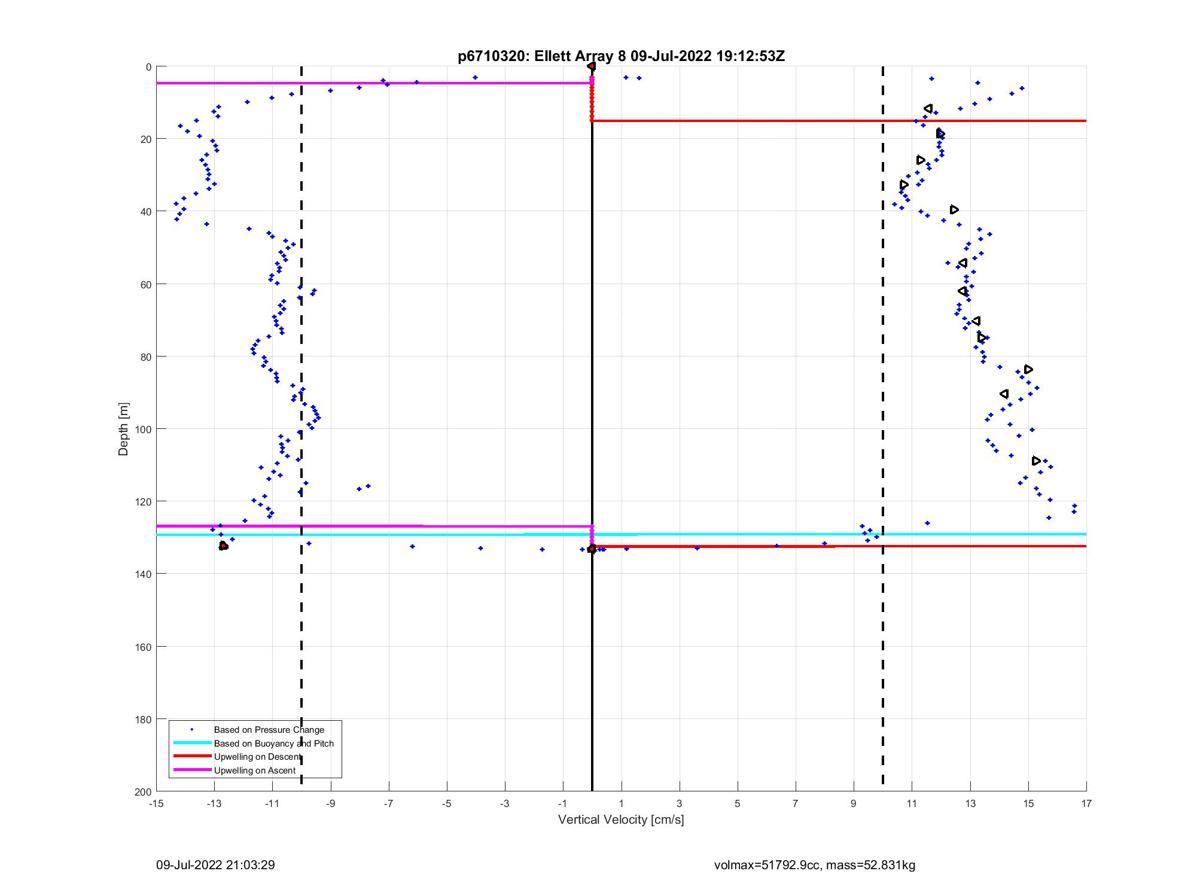The image size is (1200, 889).
Task: Click the timestamp '09-Jul-2022 21:03:29' below the plot
Action: point(215,864)
